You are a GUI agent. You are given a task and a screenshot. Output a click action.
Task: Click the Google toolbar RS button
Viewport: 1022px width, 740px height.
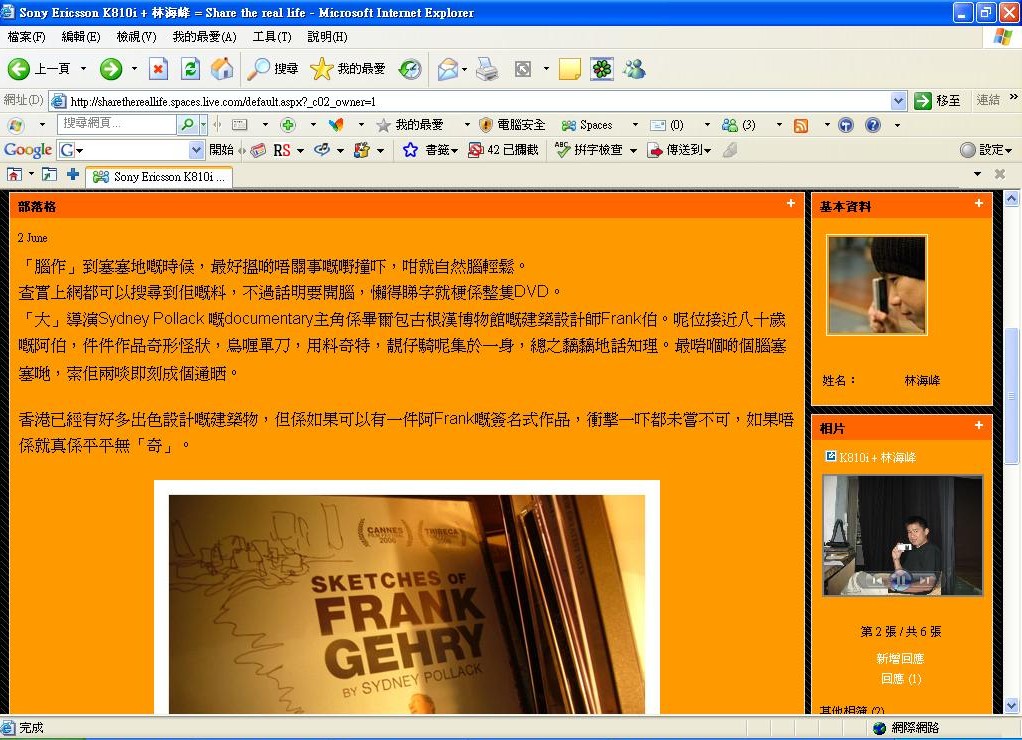(282, 150)
